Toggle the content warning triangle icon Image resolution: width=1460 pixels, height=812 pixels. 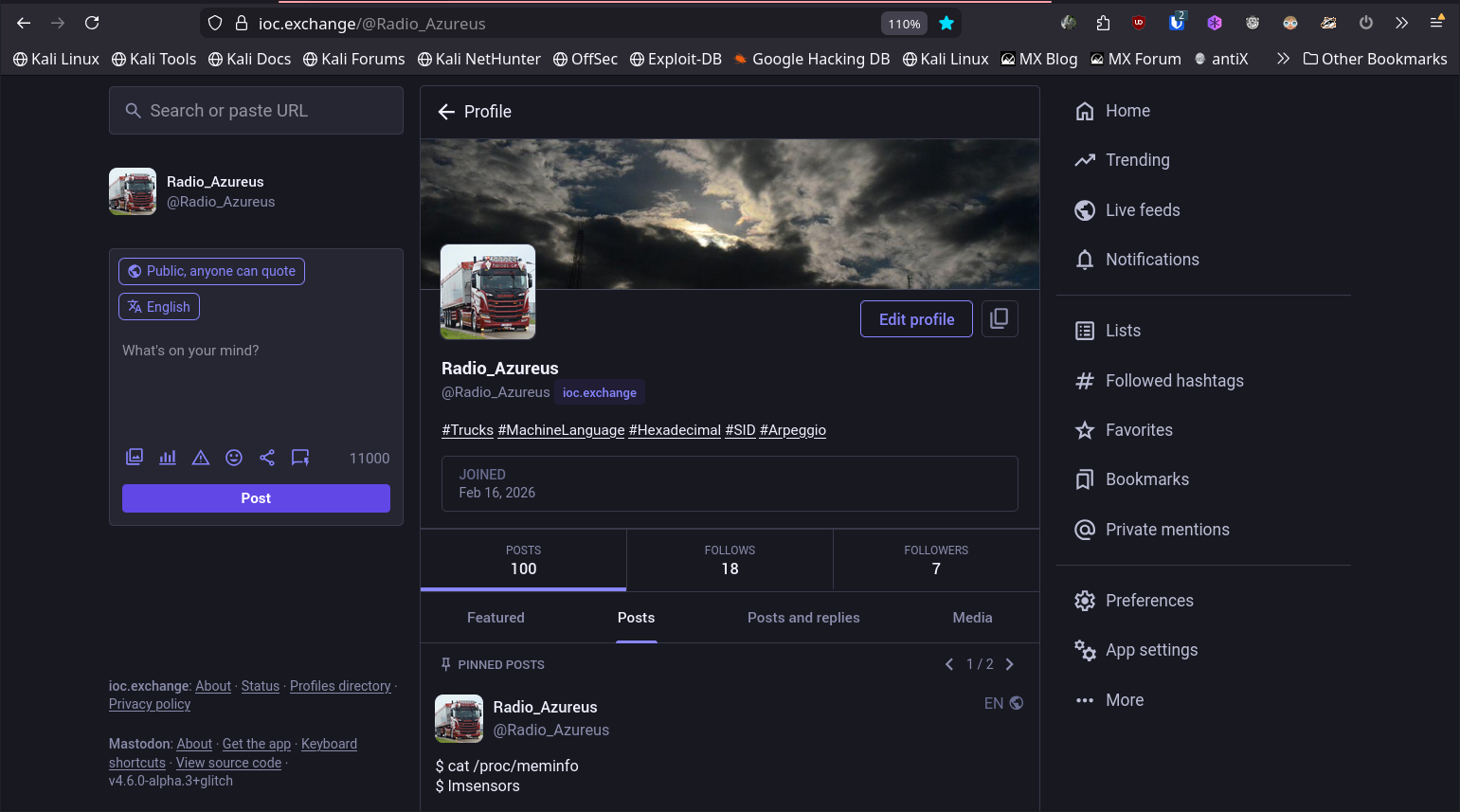(x=201, y=458)
